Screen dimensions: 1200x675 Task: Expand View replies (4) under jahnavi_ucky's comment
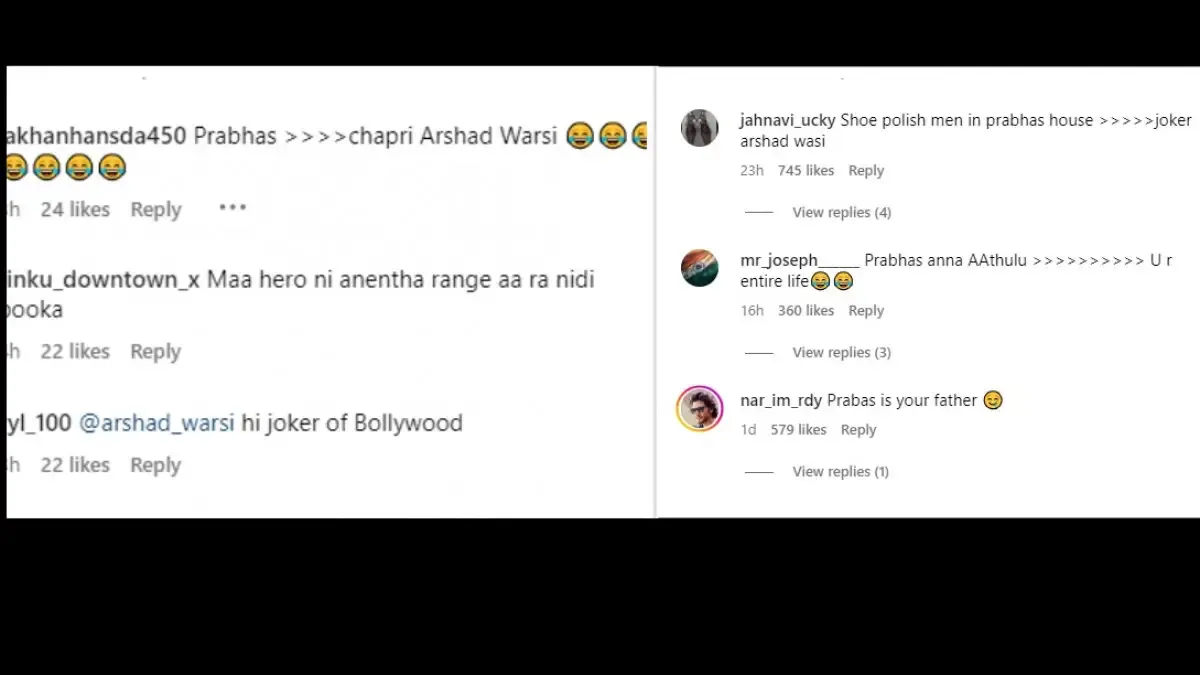click(x=841, y=212)
